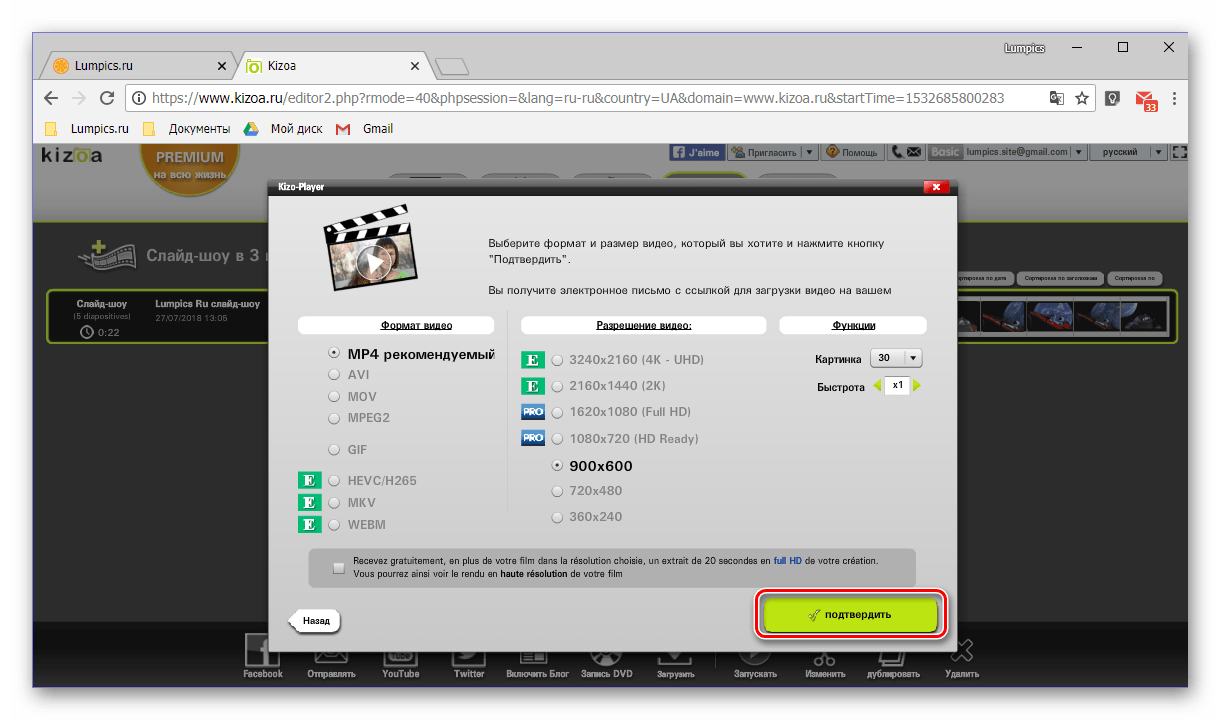Viewport: 1225px width, 720px height.
Task: Click the green E badge beside MKV
Action: (310, 503)
